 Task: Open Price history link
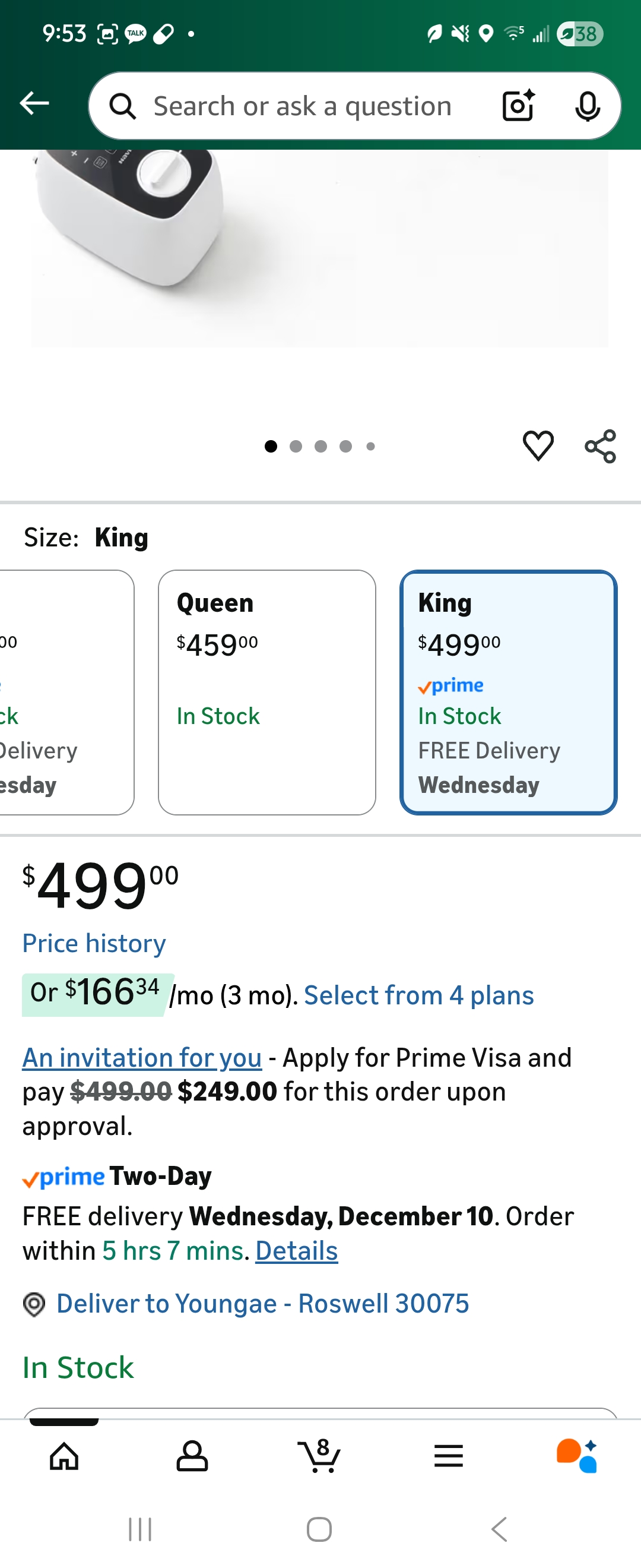tap(94, 943)
